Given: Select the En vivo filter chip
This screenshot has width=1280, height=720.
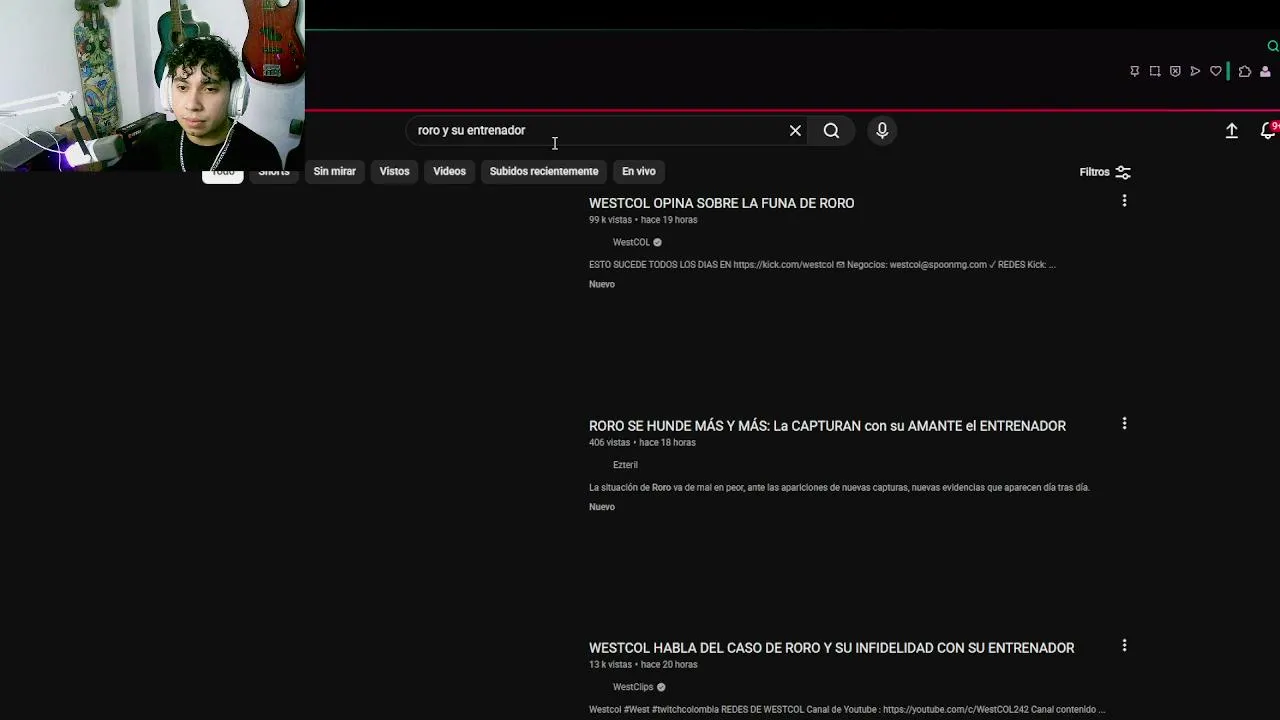Looking at the screenshot, I should [x=638, y=171].
